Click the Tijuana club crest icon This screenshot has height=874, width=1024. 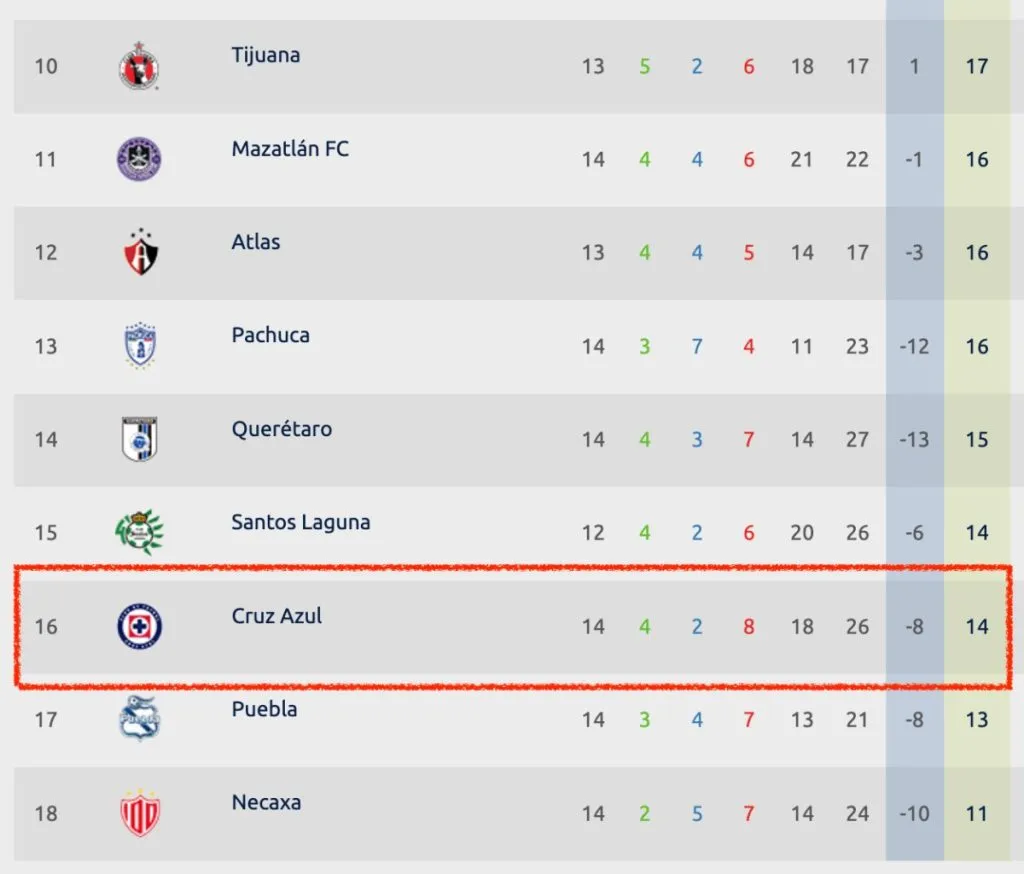pyautogui.click(x=139, y=66)
